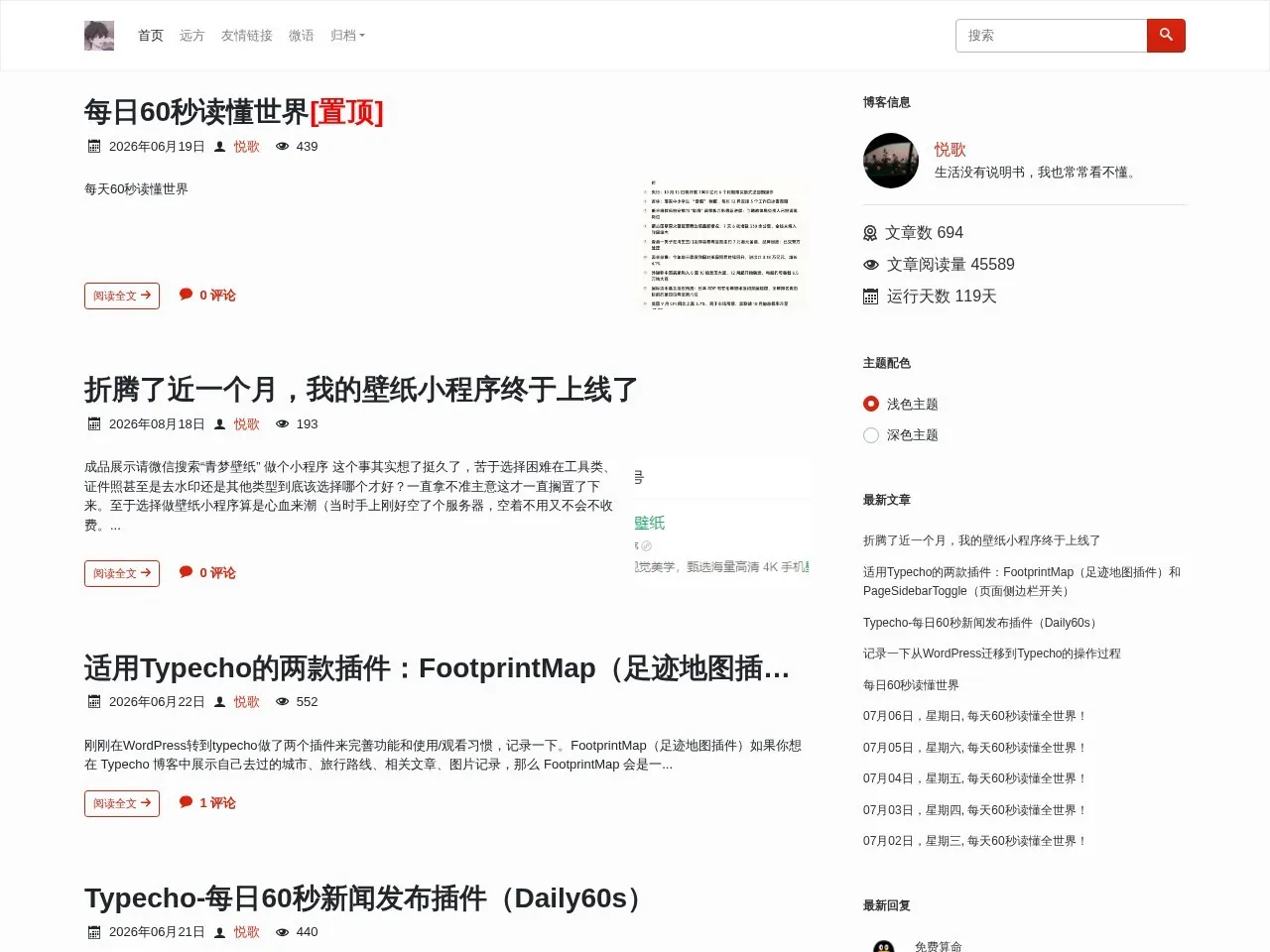Click the 文章阅读量 eye icon in sidebar
This screenshot has height=952, width=1270.
point(871,265)
